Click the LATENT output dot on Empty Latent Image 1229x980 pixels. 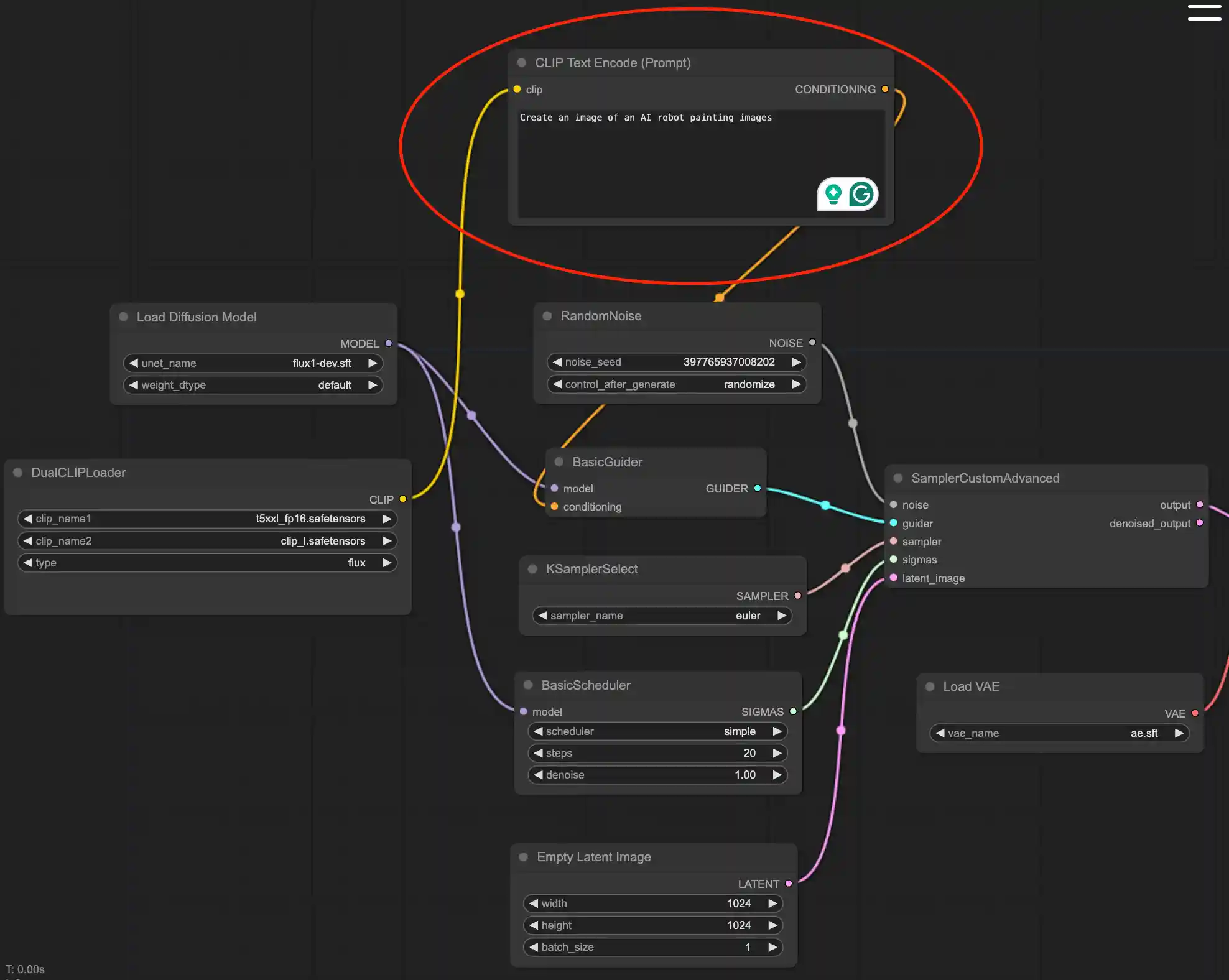click(x=789, y=884)
